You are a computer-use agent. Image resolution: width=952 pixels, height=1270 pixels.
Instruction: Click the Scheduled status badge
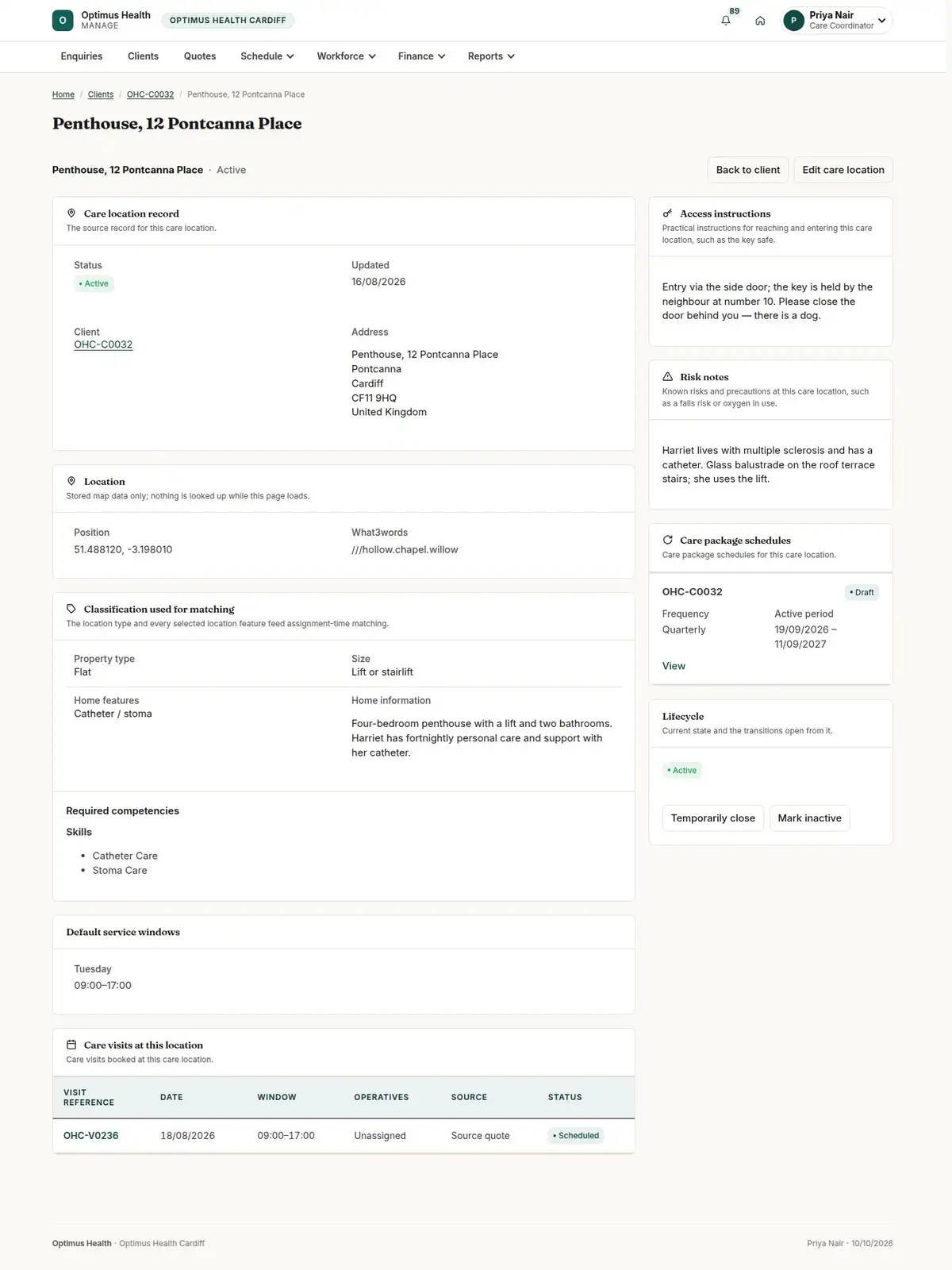(576, 1136)
